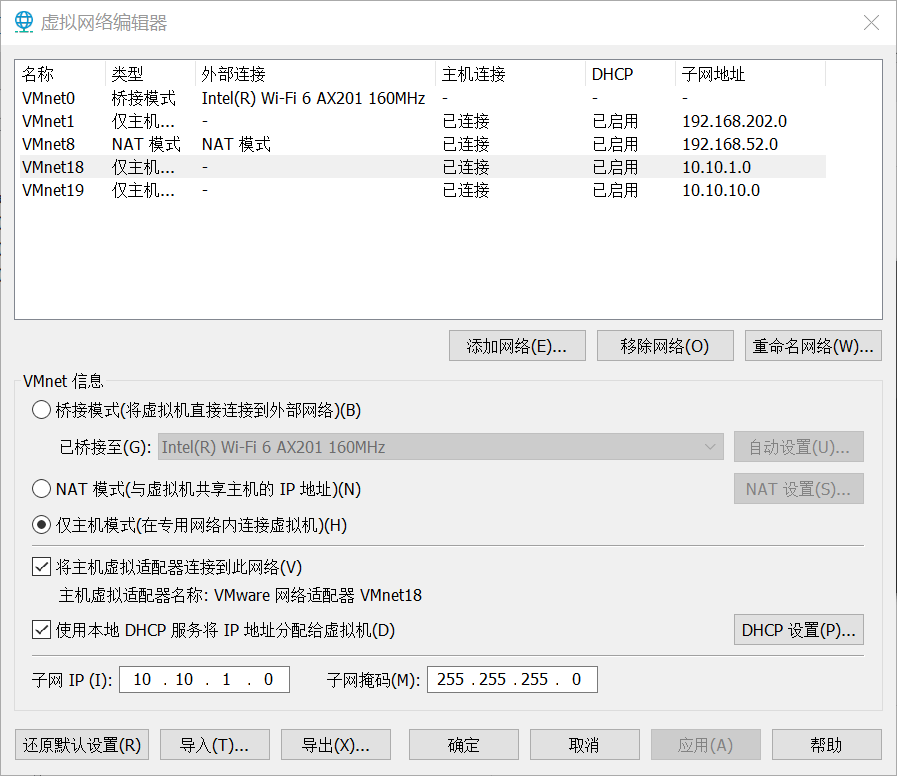This screenshot has width=897, height=776.
Task: Click subnet address 192.168.202.0
Action: [735, 121]
